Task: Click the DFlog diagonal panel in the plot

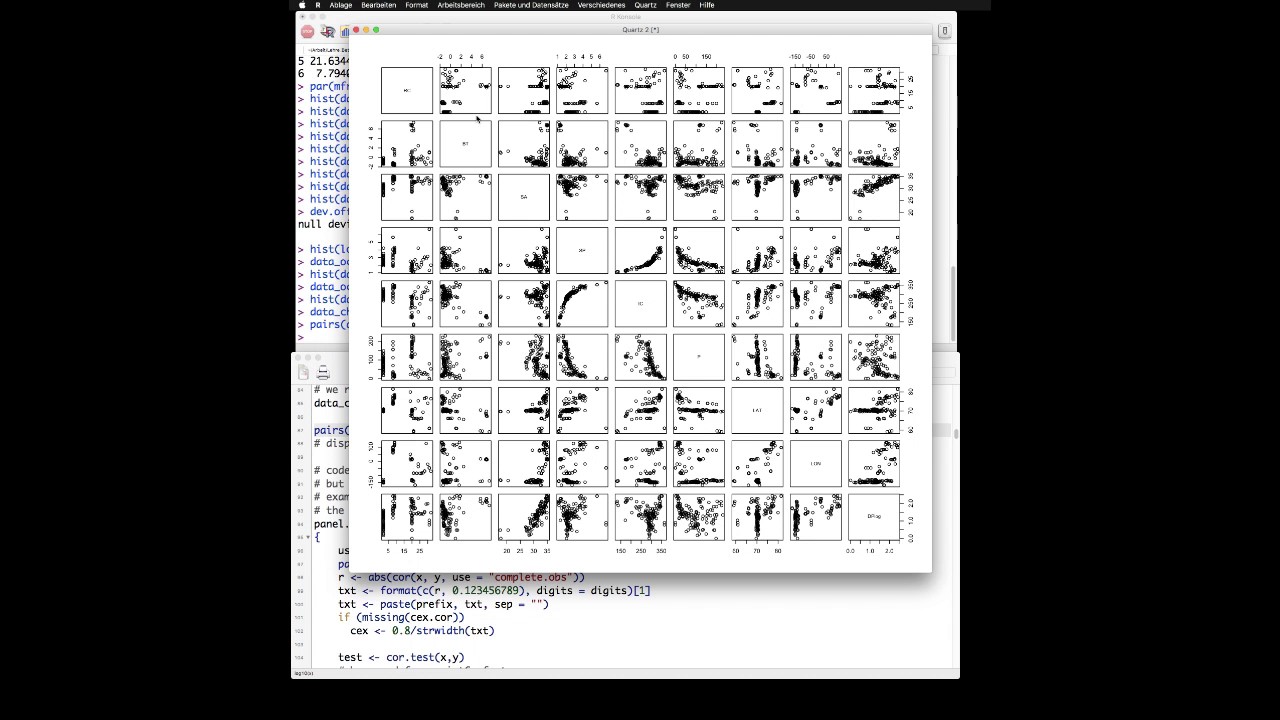Action: (874, 517)
